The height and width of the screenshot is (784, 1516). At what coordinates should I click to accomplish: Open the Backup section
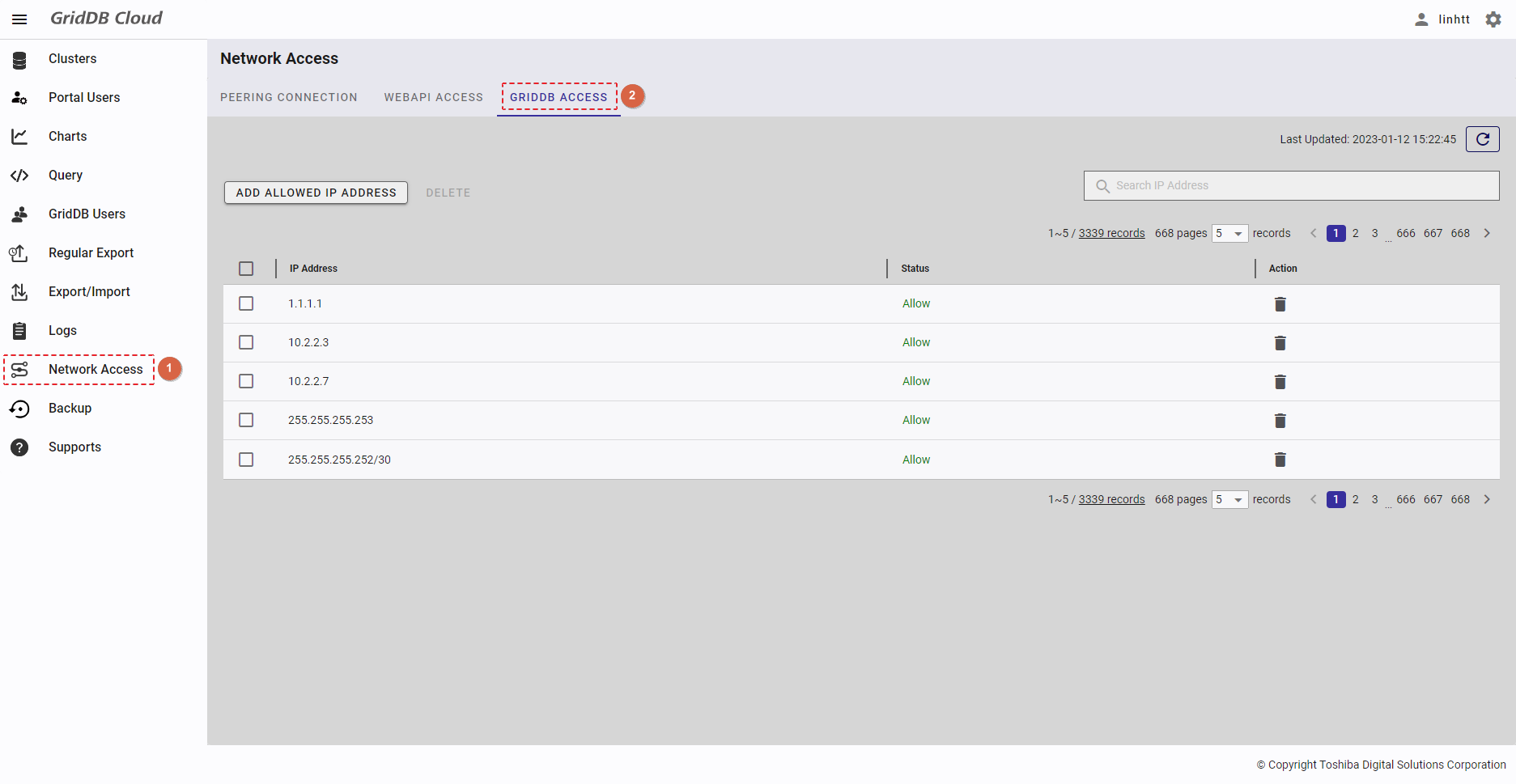coord(70,409)
